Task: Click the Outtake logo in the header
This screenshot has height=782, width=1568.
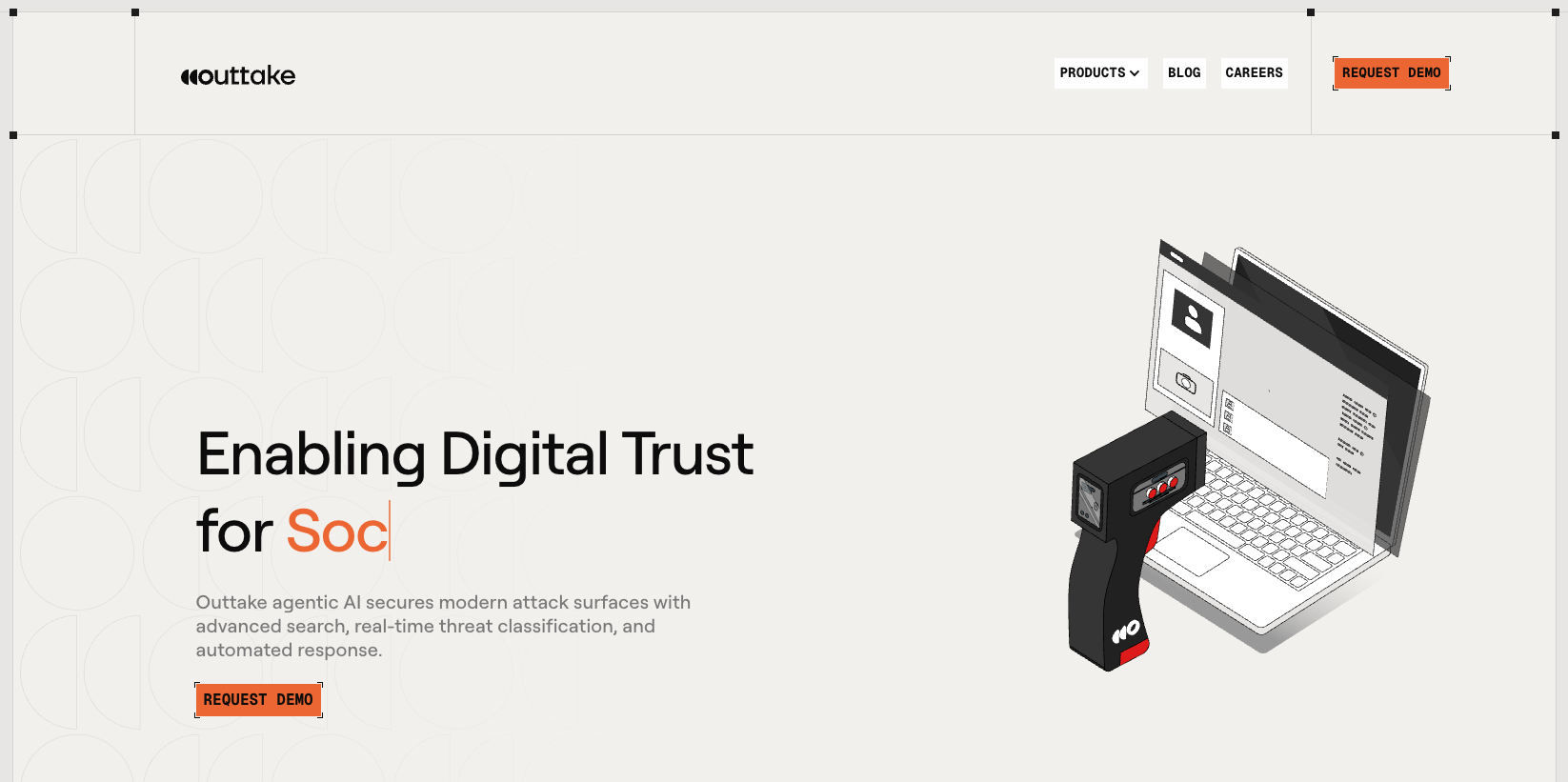Action: (238, 75)
